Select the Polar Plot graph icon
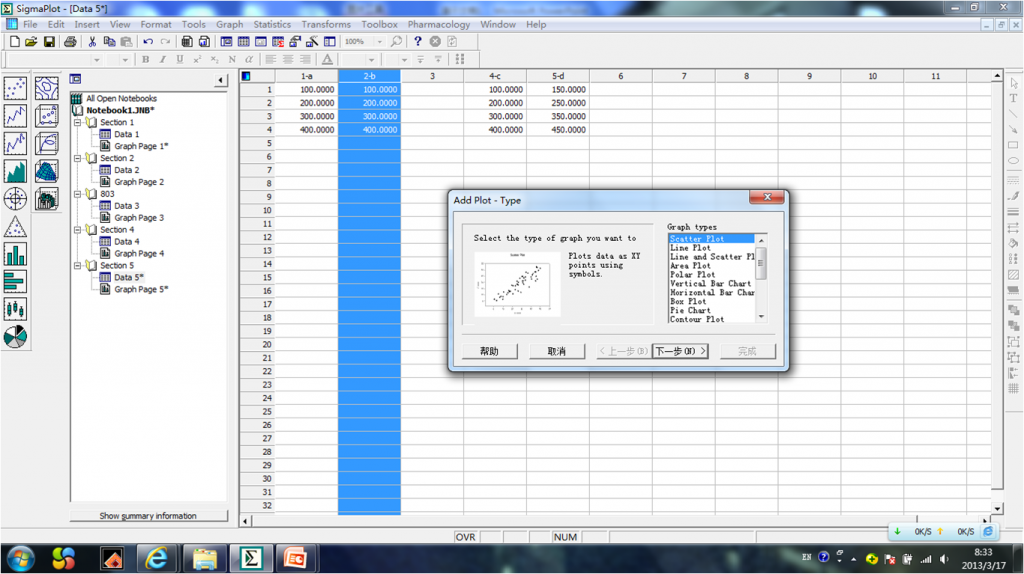This screenshot has width=1024, height=574. [15, 199]
